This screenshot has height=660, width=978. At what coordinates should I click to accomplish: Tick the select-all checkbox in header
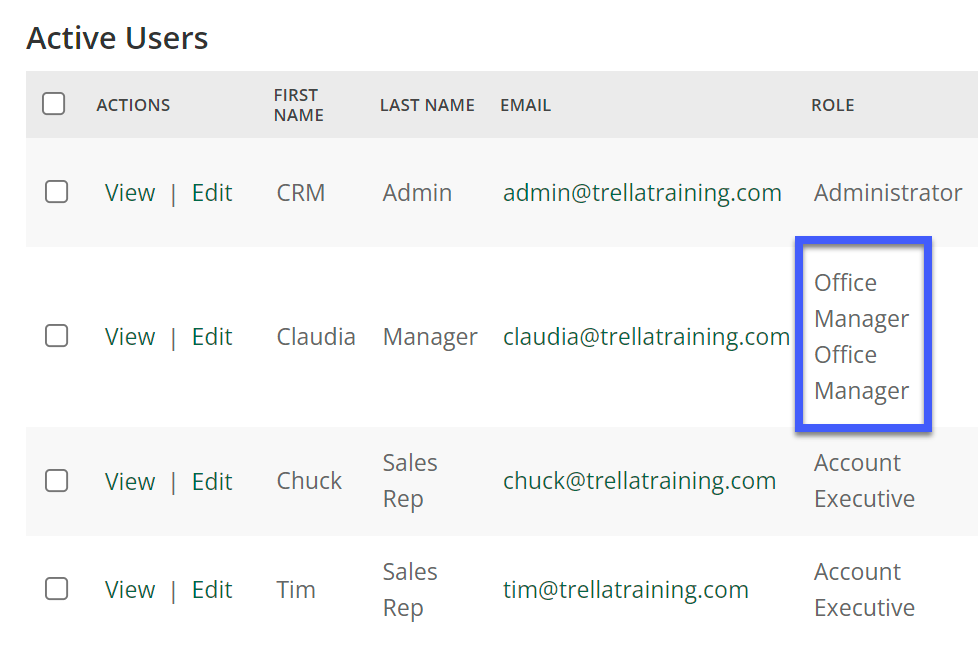[54, 104]
